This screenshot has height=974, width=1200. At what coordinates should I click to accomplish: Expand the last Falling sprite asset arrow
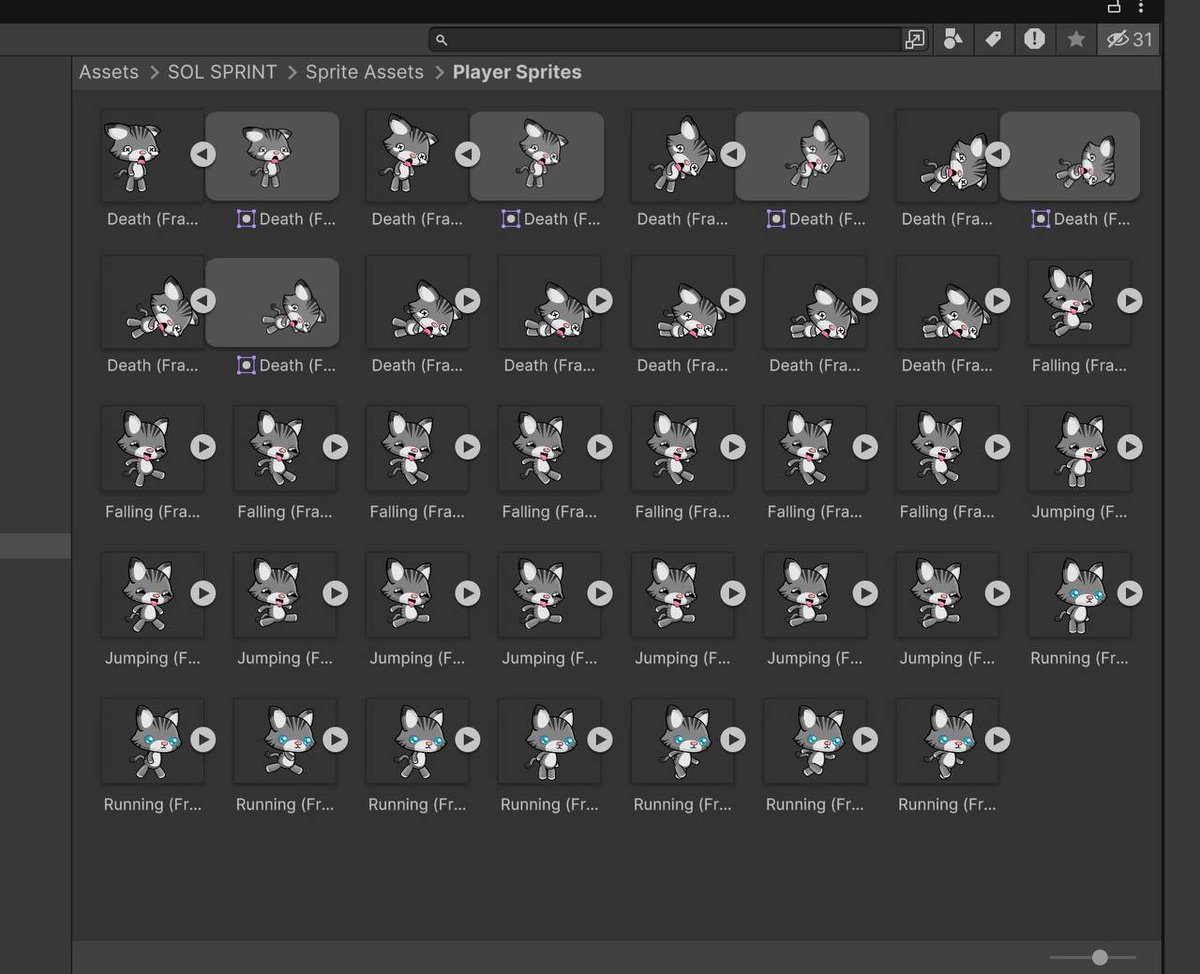coord(997,447)
